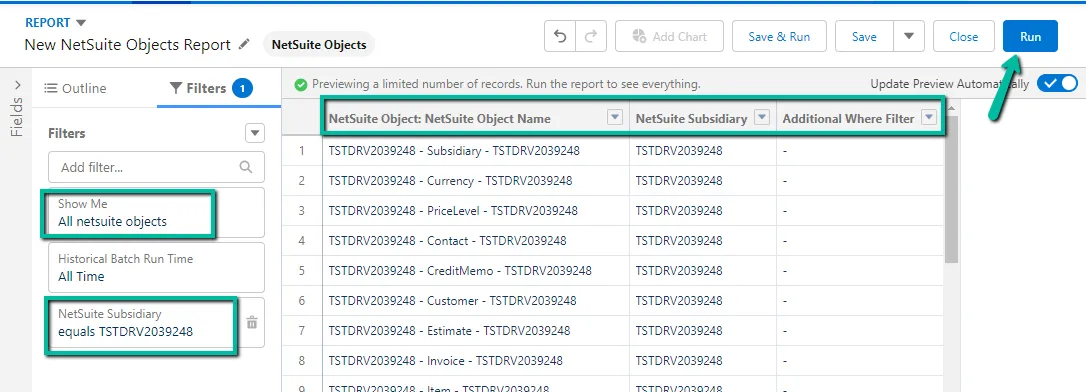Select the Currency - TSTDRV2039248 row cell

pyautogui.click(x=475, y=180)
